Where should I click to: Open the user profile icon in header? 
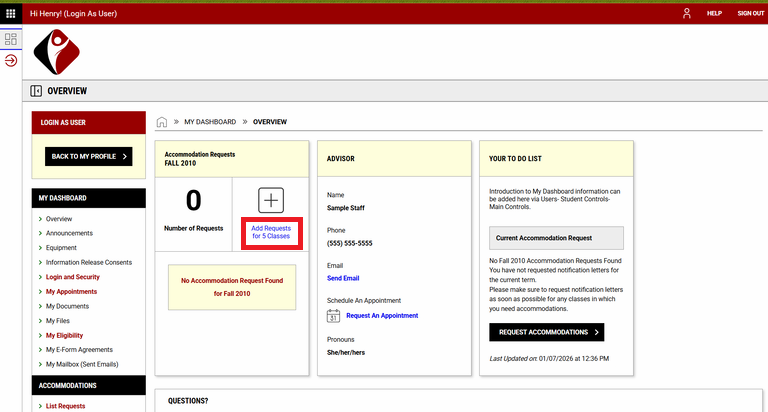pyautogui.click(x=687, y=13)
